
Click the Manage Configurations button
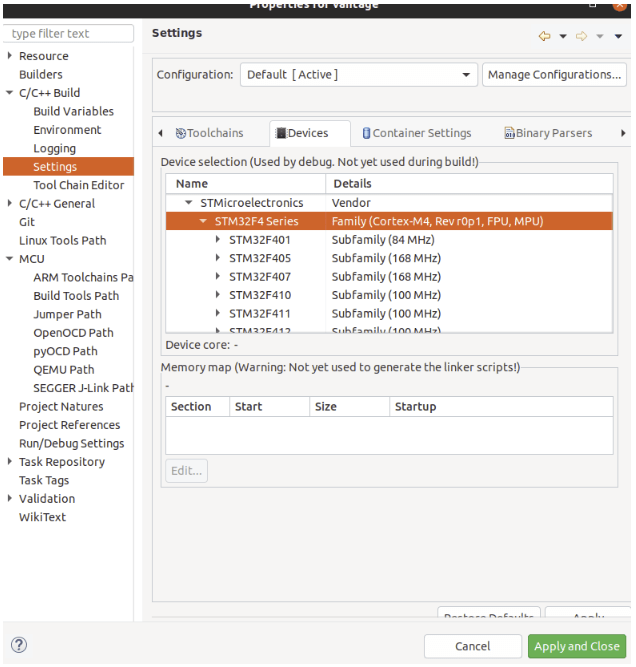tap(554, 75)
